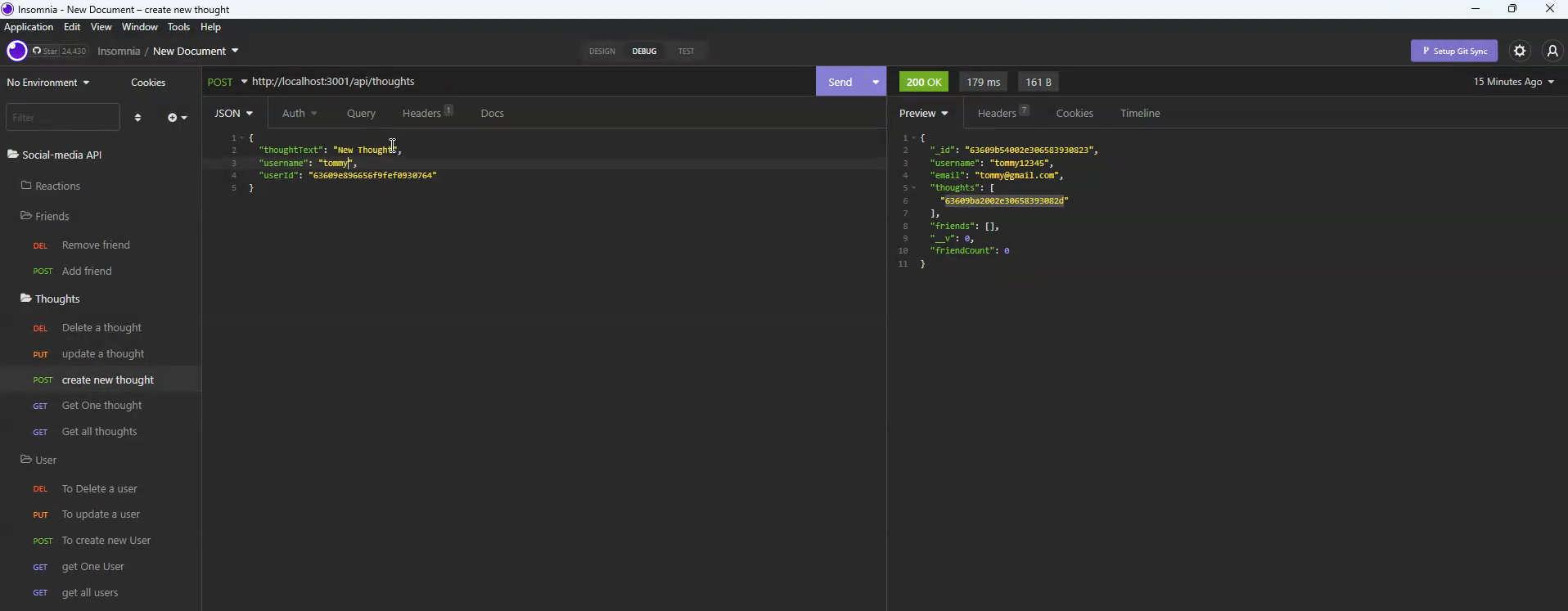Open the response Cookies tab

point(1075,113)
